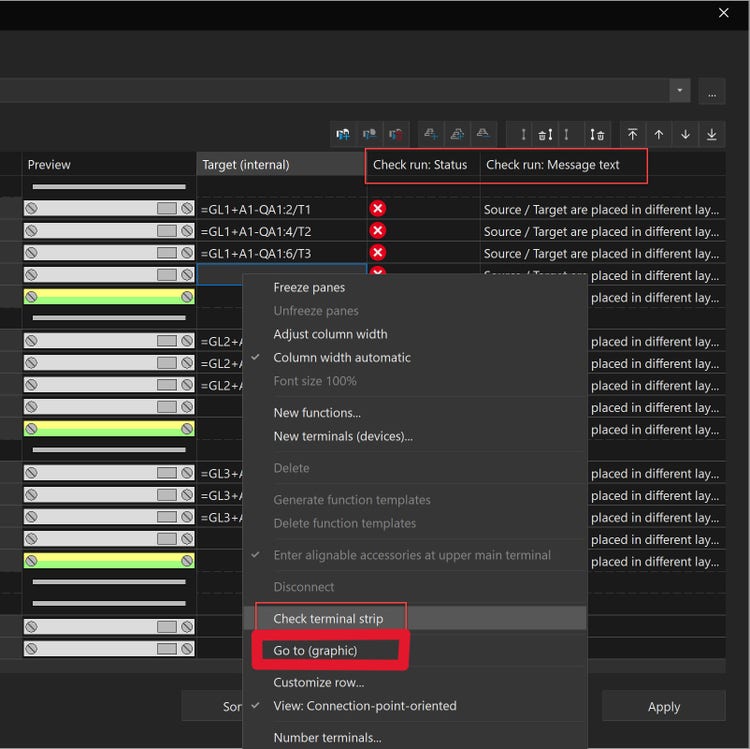Screen dimensions: 750x749
Task: Click the red error icon for =GL1+A1-QA1:2/T1
Action: click(x=378, y=208)
